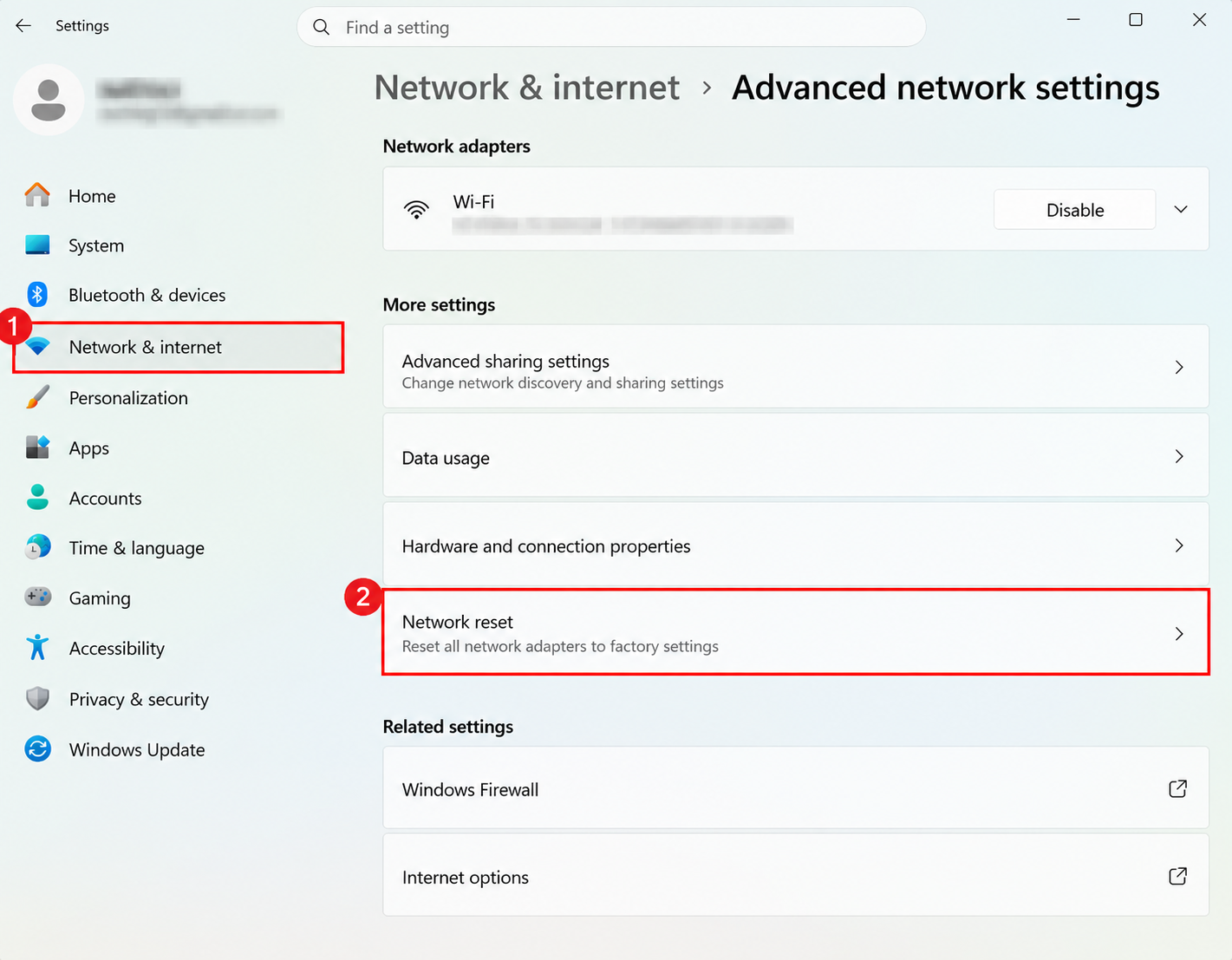Open the Network reset chevron
The width and height of the screenshot is (1232, 960).
pos(1179,634)
